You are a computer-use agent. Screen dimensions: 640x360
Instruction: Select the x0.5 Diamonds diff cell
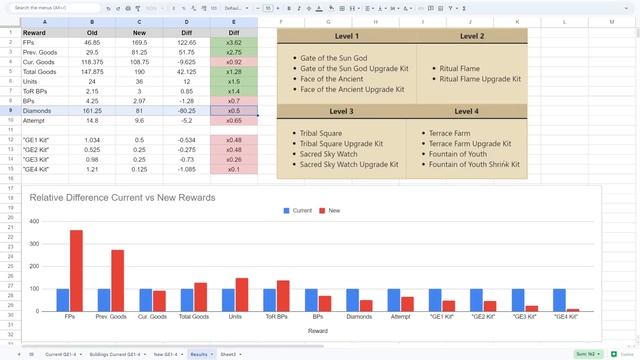(x=234, y=111)
